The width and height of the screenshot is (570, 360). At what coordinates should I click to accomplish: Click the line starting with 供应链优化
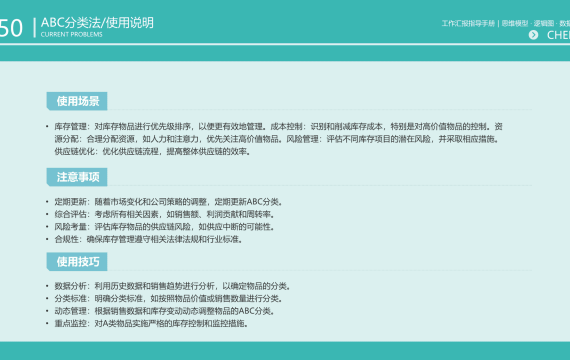coord(153,151)
